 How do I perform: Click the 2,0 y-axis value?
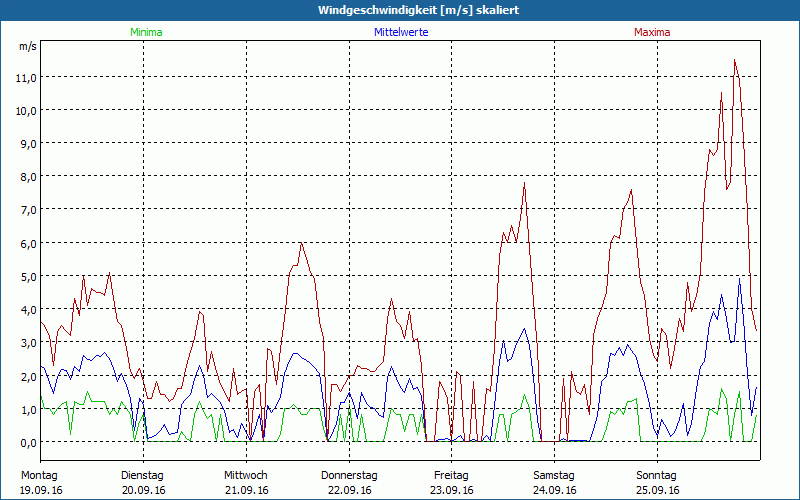tap(28, 377)
